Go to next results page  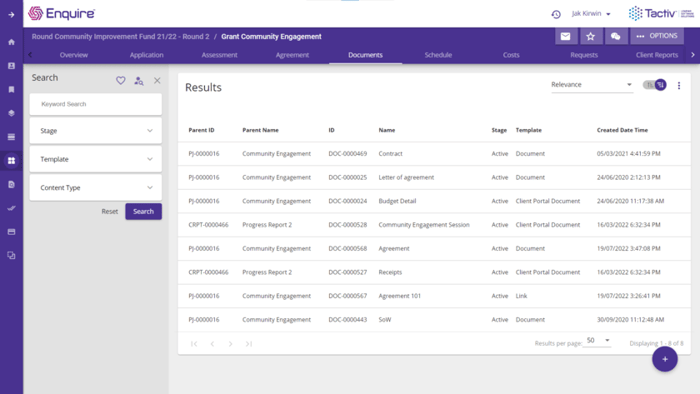click(230, 344)
